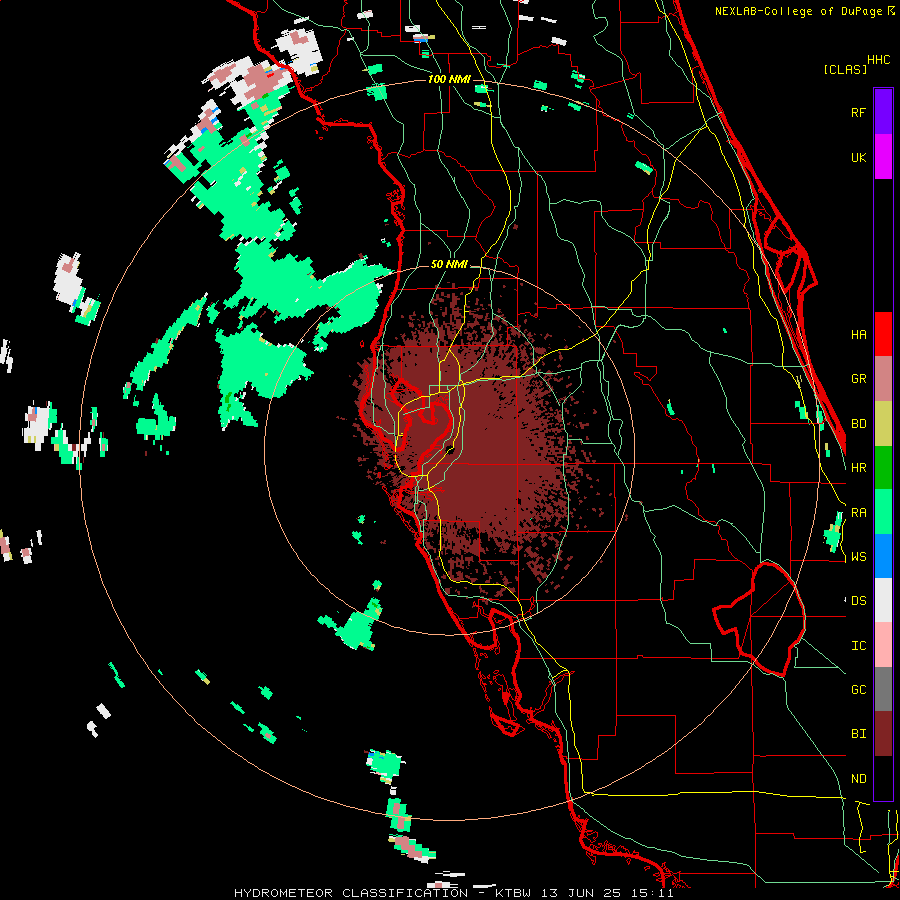The image size is (900, 900).
Task: Click the RF purple legend swatch
Action: pos(883,112)
